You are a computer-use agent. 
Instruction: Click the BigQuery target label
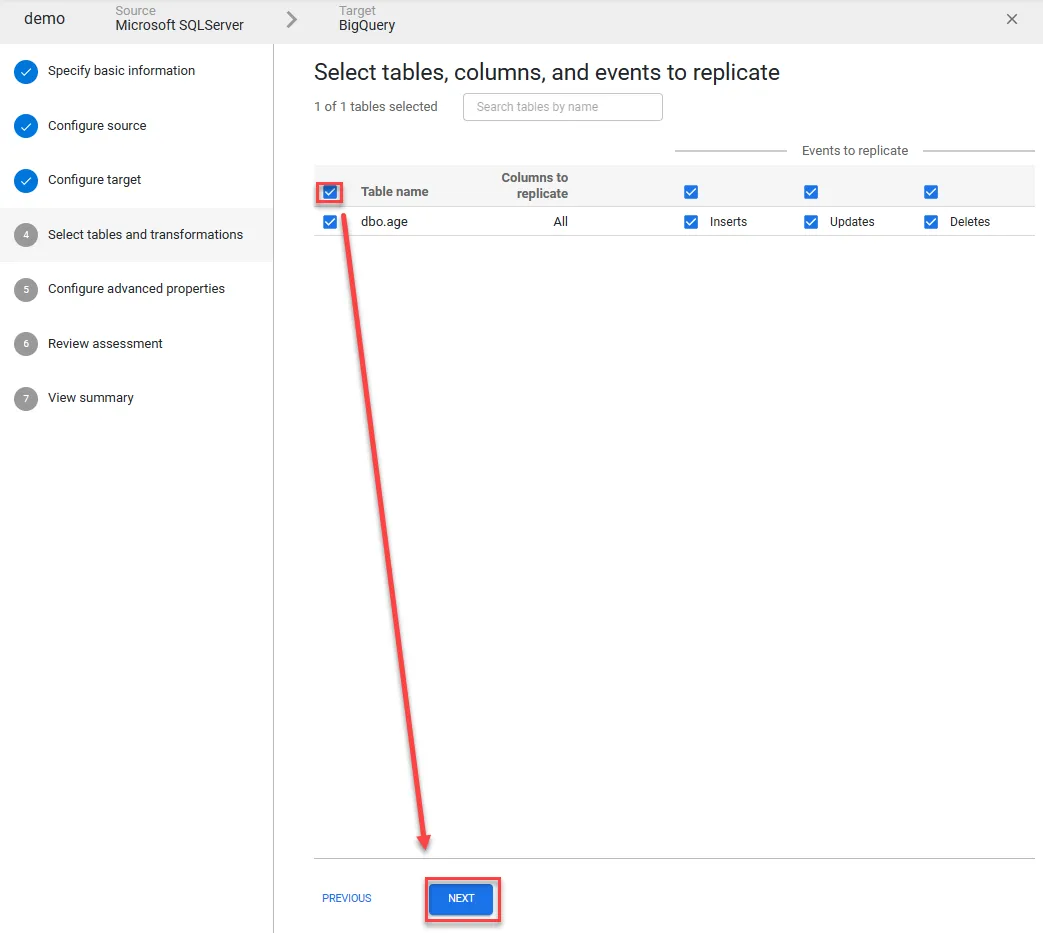pos(367,25)
